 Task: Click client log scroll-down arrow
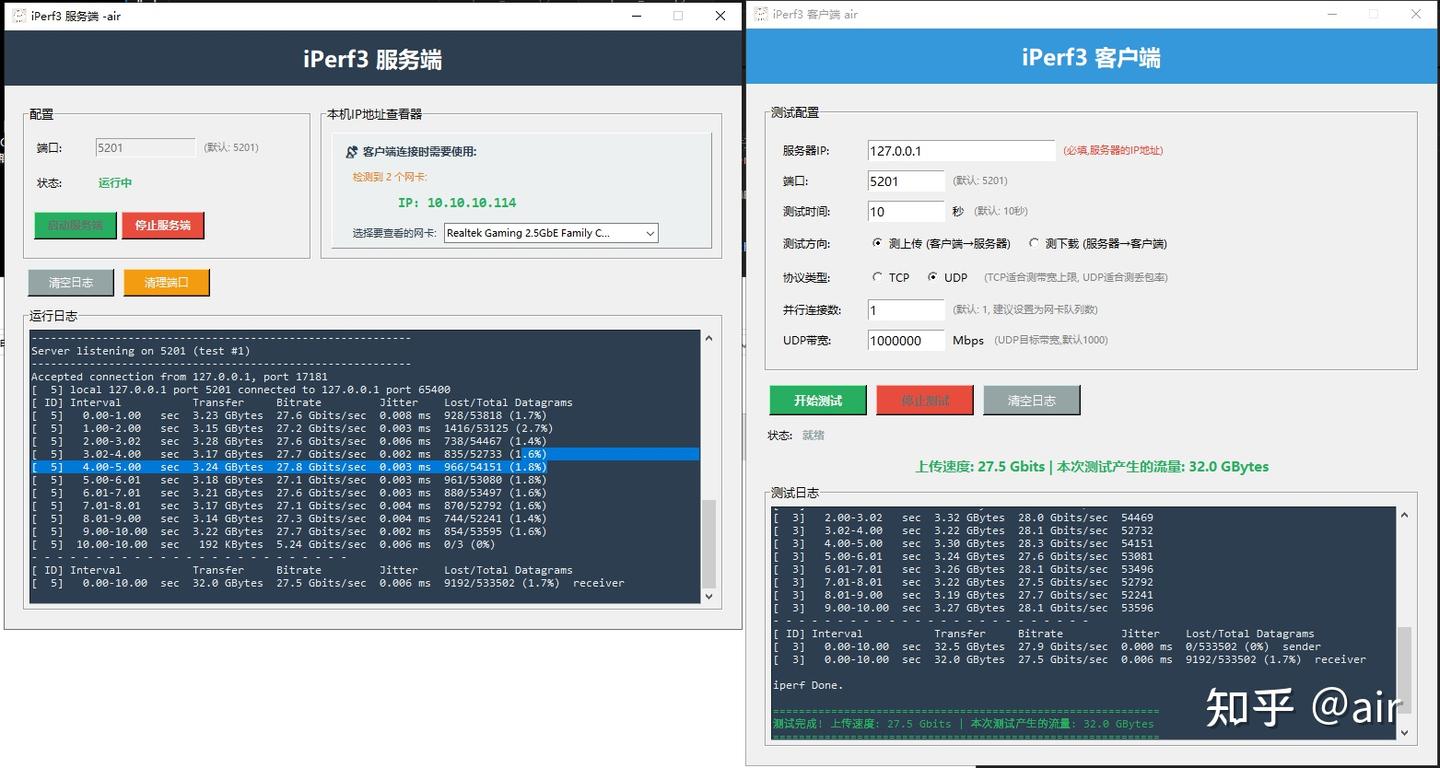click(1404, 733)
